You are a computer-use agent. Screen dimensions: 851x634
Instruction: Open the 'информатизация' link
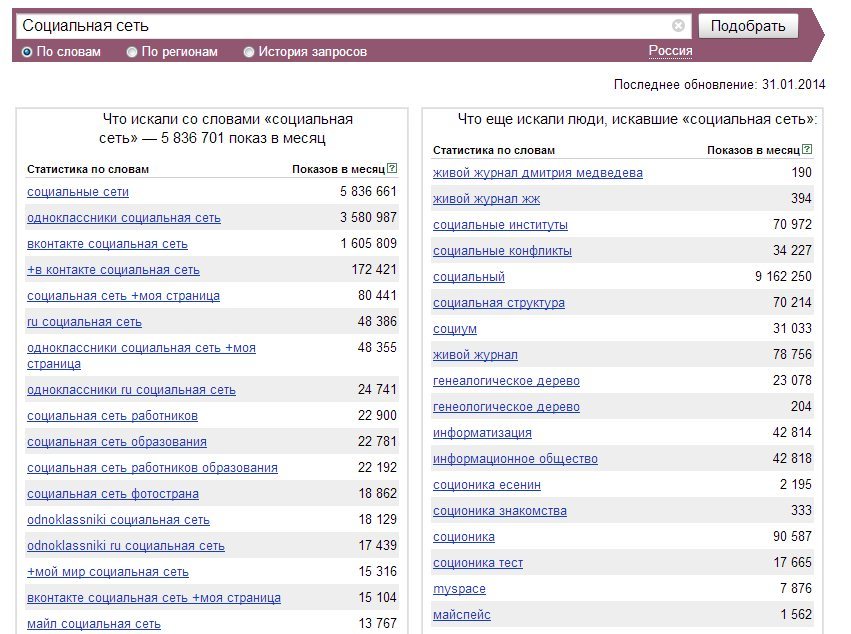pyautogui.click(x=482, y=433)
